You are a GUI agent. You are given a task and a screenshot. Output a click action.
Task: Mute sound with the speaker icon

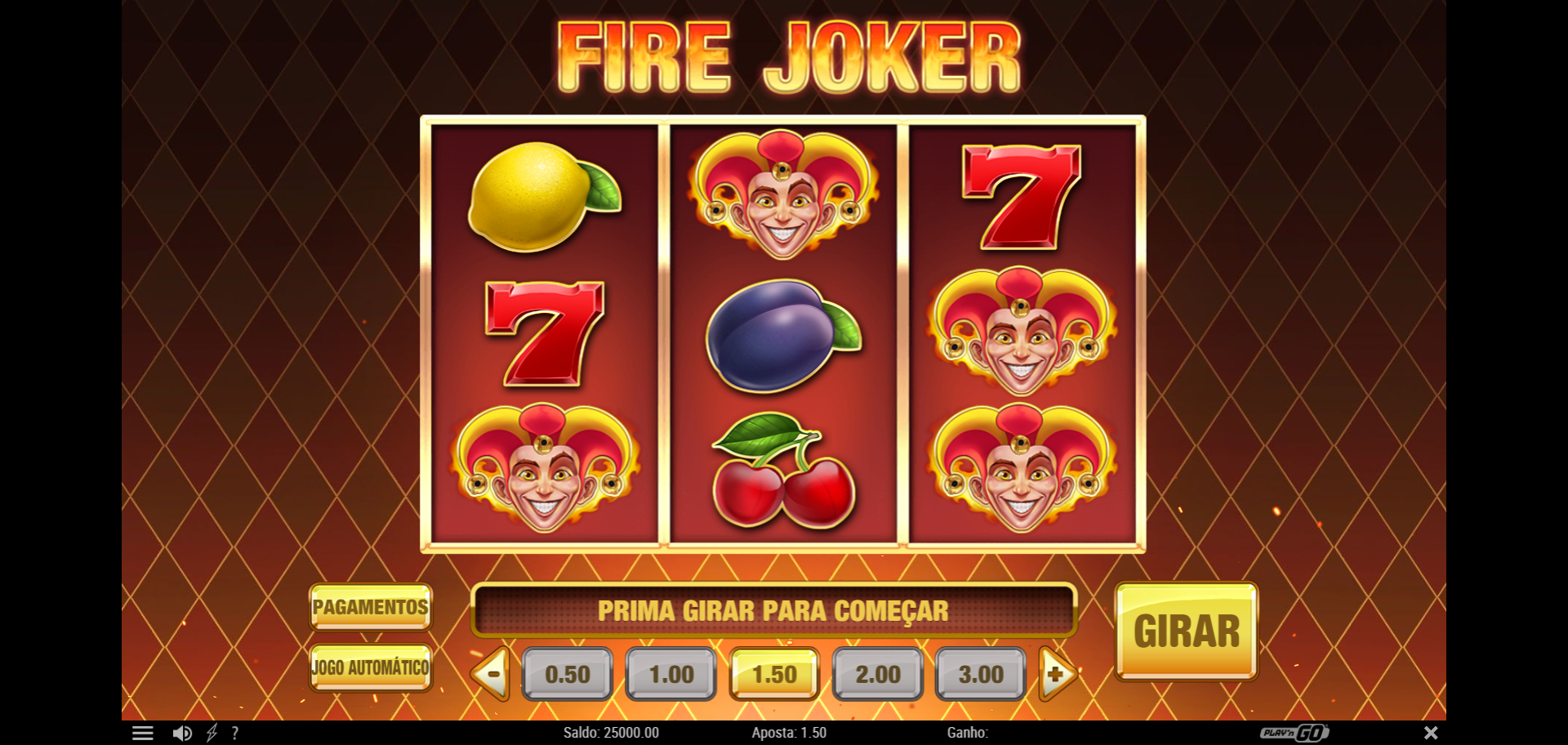tap(182, 733)
